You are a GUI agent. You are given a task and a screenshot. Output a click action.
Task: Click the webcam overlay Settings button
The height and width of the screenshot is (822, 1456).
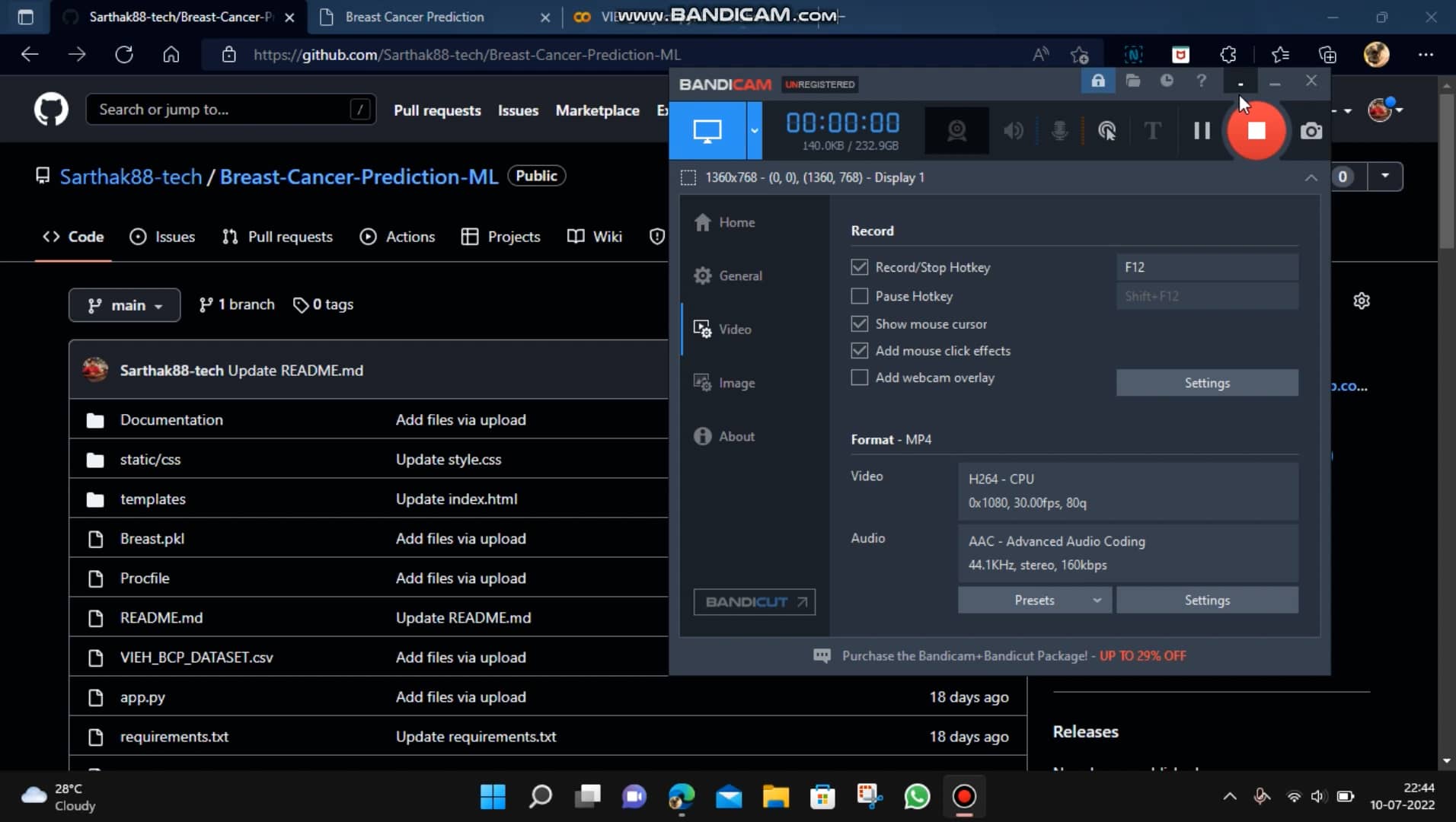tap(1207, 382)
